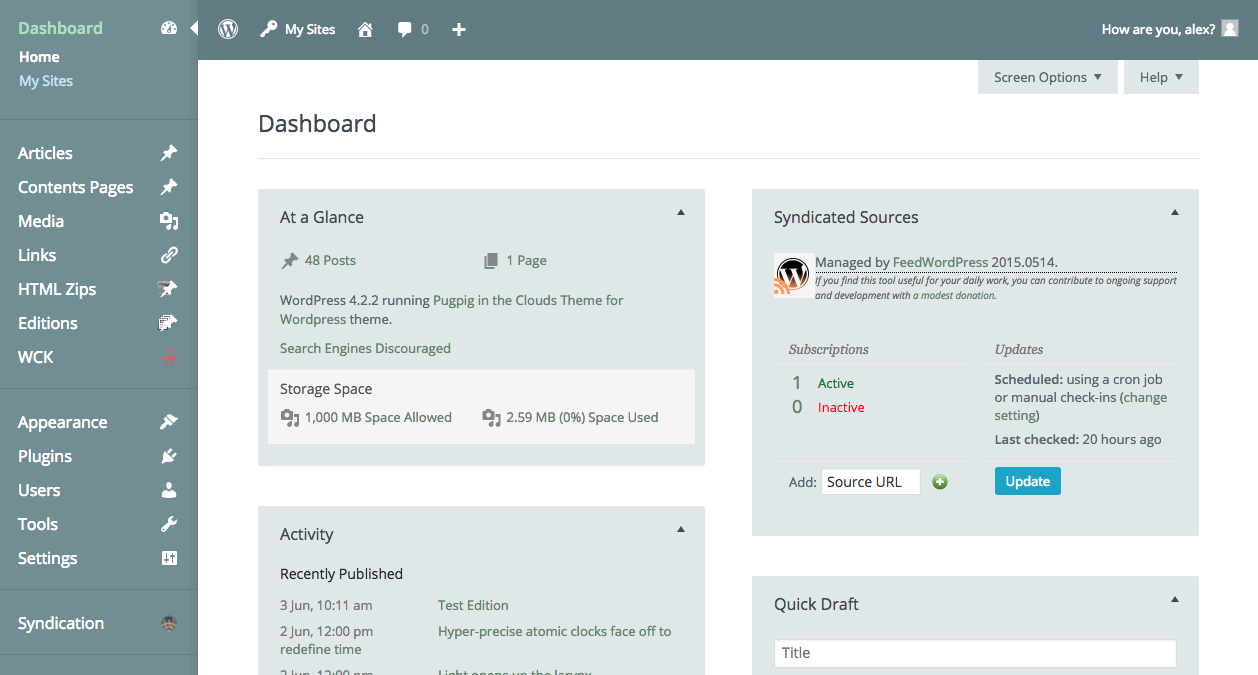The height and width of the screenshot is (675, 1258).
Task: Click the Syndication face icon
Action: [x=169, y=623]
